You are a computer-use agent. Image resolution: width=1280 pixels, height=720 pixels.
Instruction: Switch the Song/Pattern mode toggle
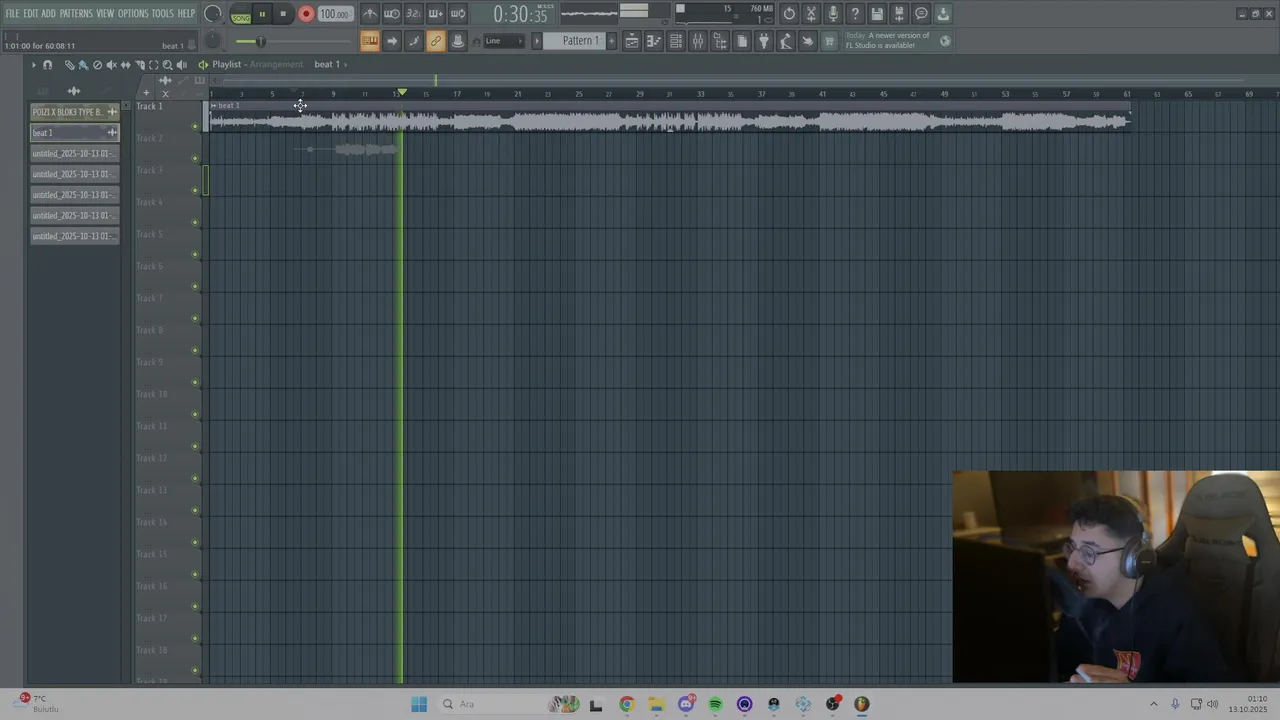tap(241, 15)
